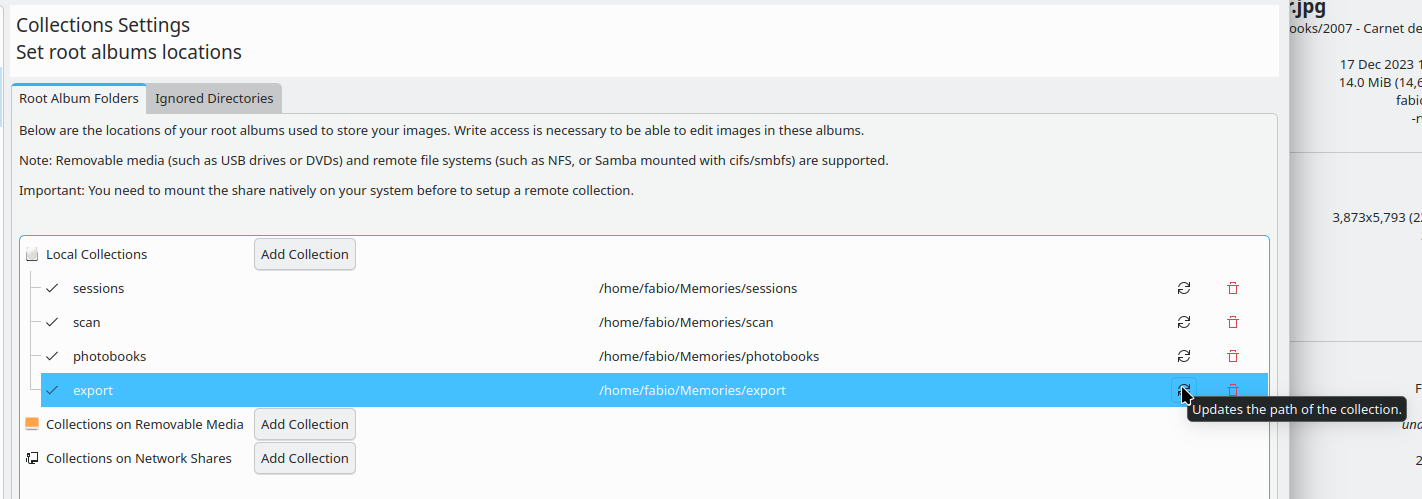Remove the export collection with trash icon

point(1233,390)
